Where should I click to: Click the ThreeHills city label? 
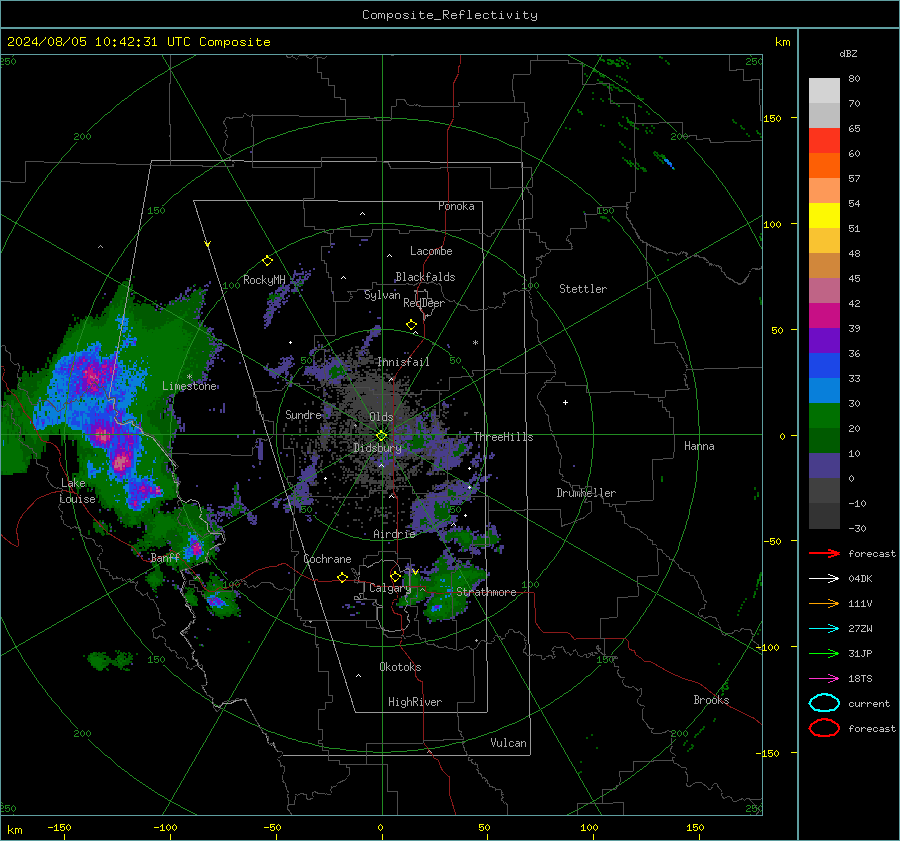click(503, 437)
